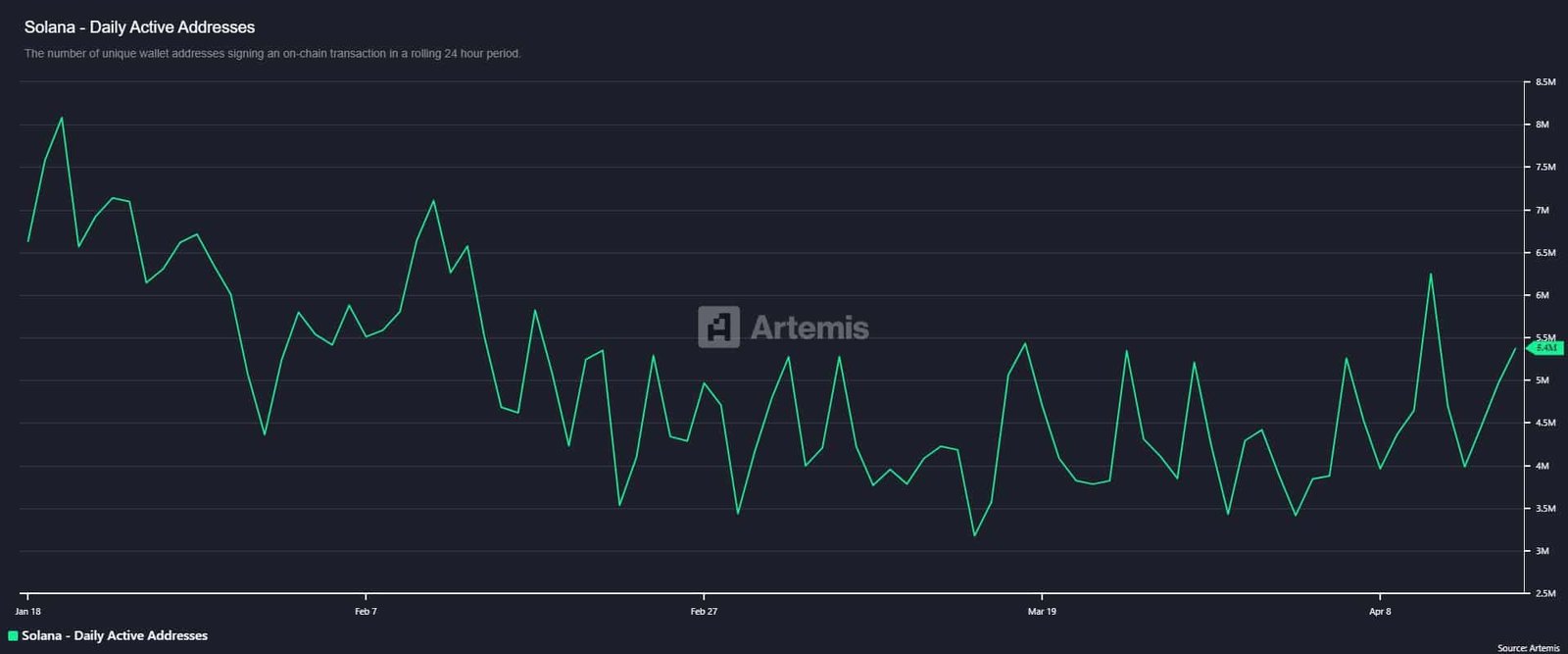Click the green legend color square

[13, 636]
